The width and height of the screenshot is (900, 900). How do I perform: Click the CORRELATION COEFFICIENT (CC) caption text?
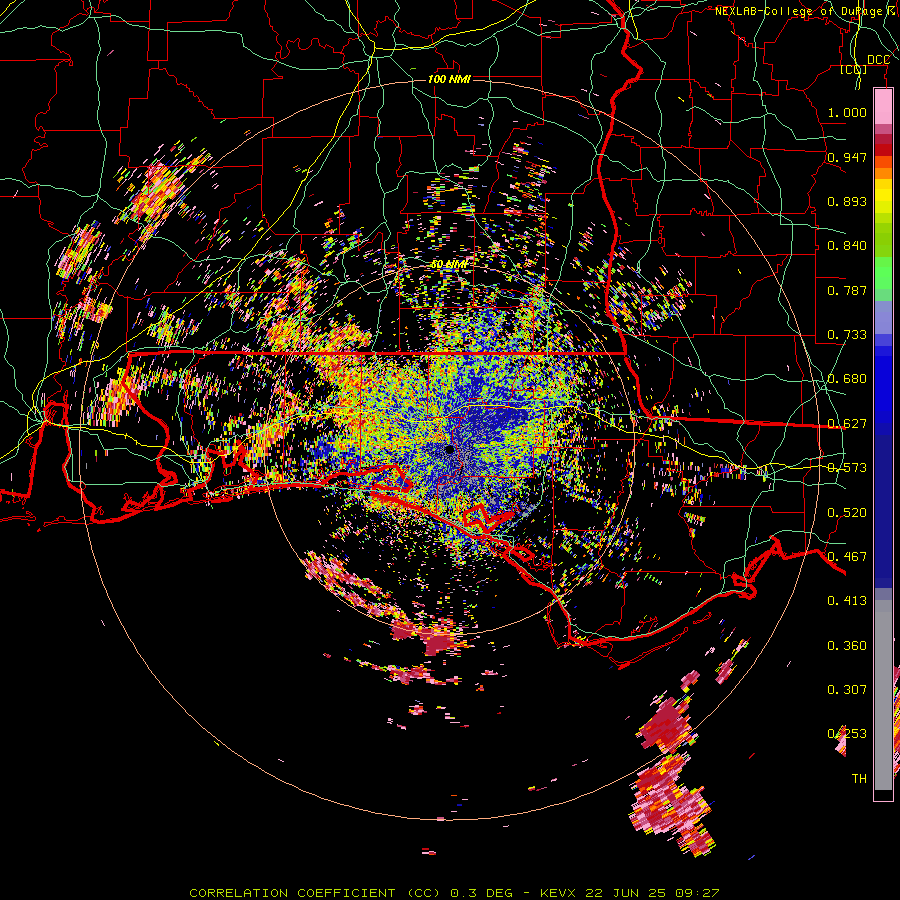(315, 893)
